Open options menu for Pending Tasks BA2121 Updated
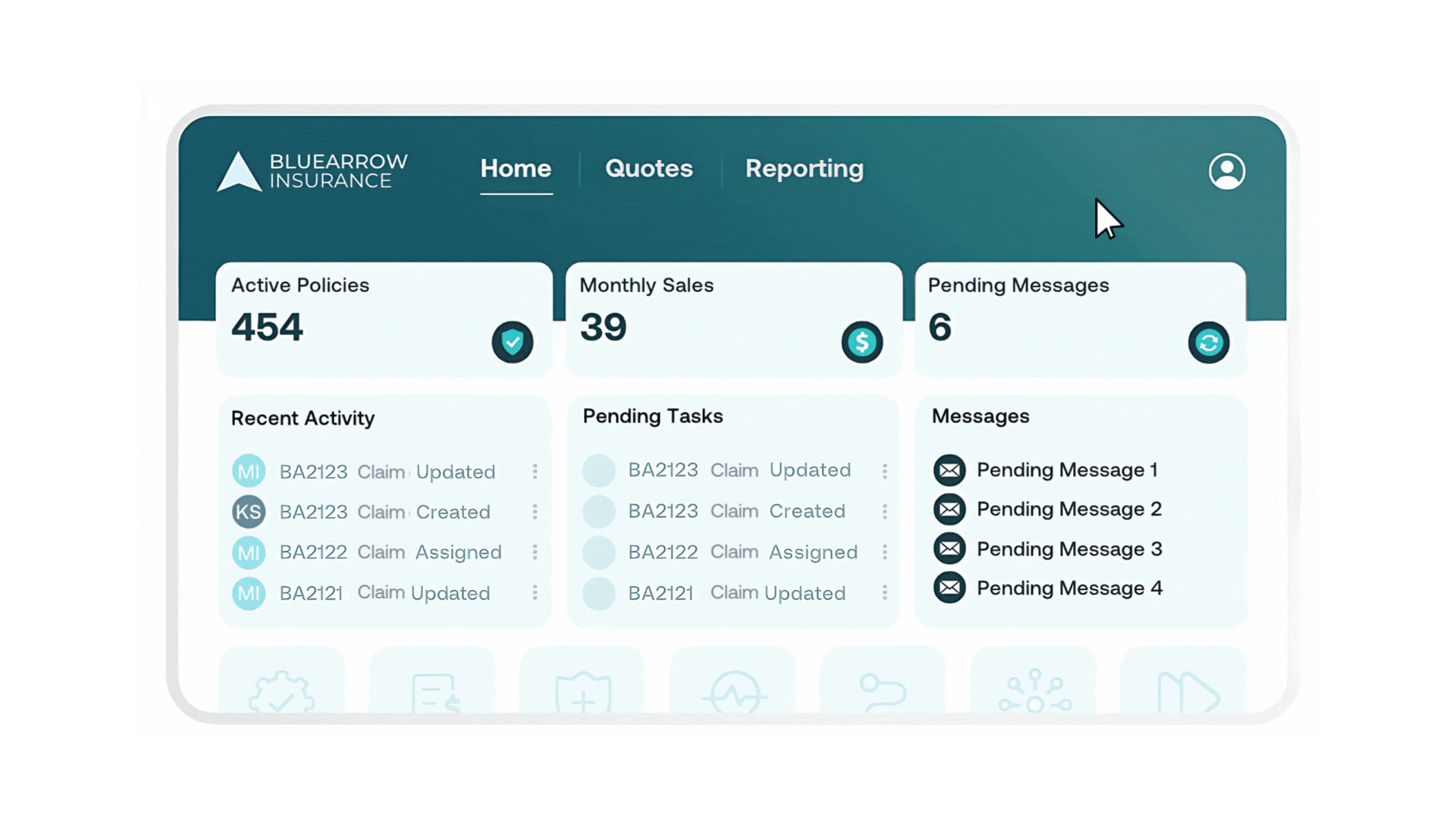The height and width of the screenshot is (819, 1456). [x=885, y=592]
